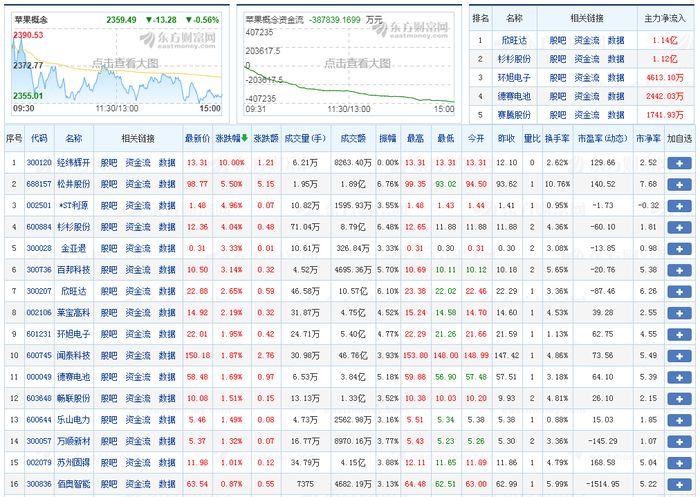Open 数据 link for ranked 德赛电池
The height and width of the screenshot is (497, 700).
tap(616, 96)
